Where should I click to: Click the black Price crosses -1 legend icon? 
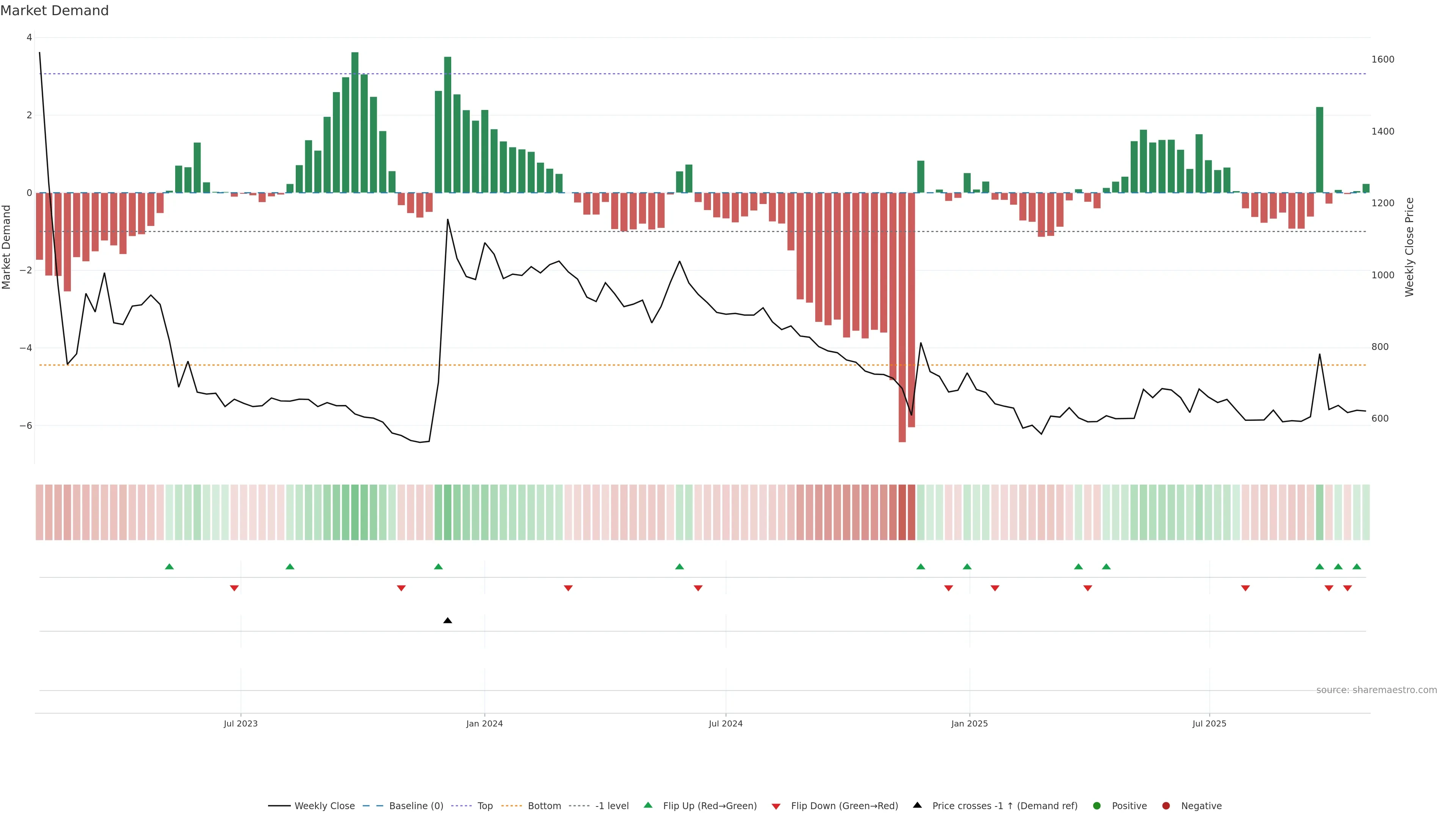coord(917,805)
